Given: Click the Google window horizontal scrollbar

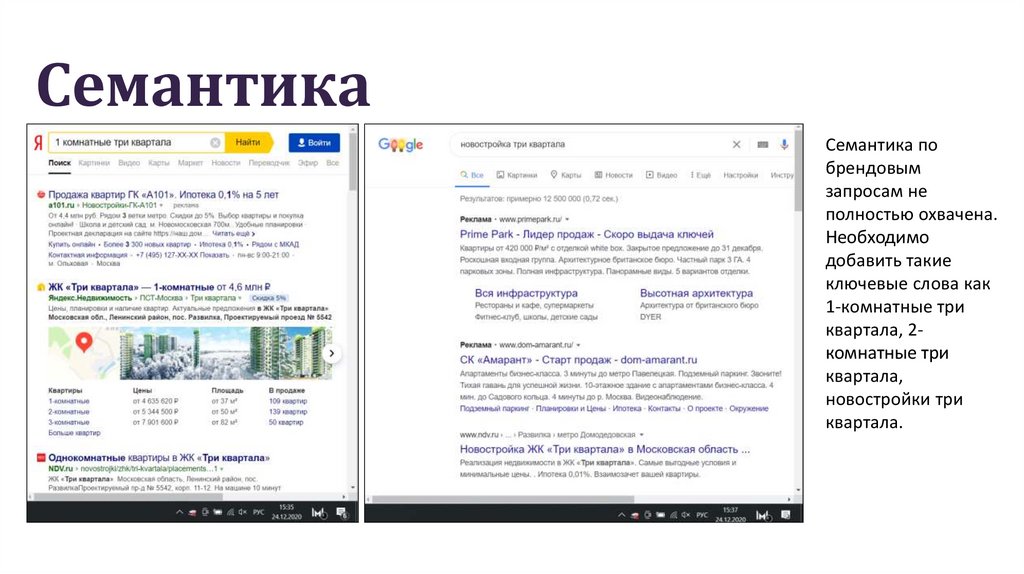Looking at the screenshot, I should point(503,499).
